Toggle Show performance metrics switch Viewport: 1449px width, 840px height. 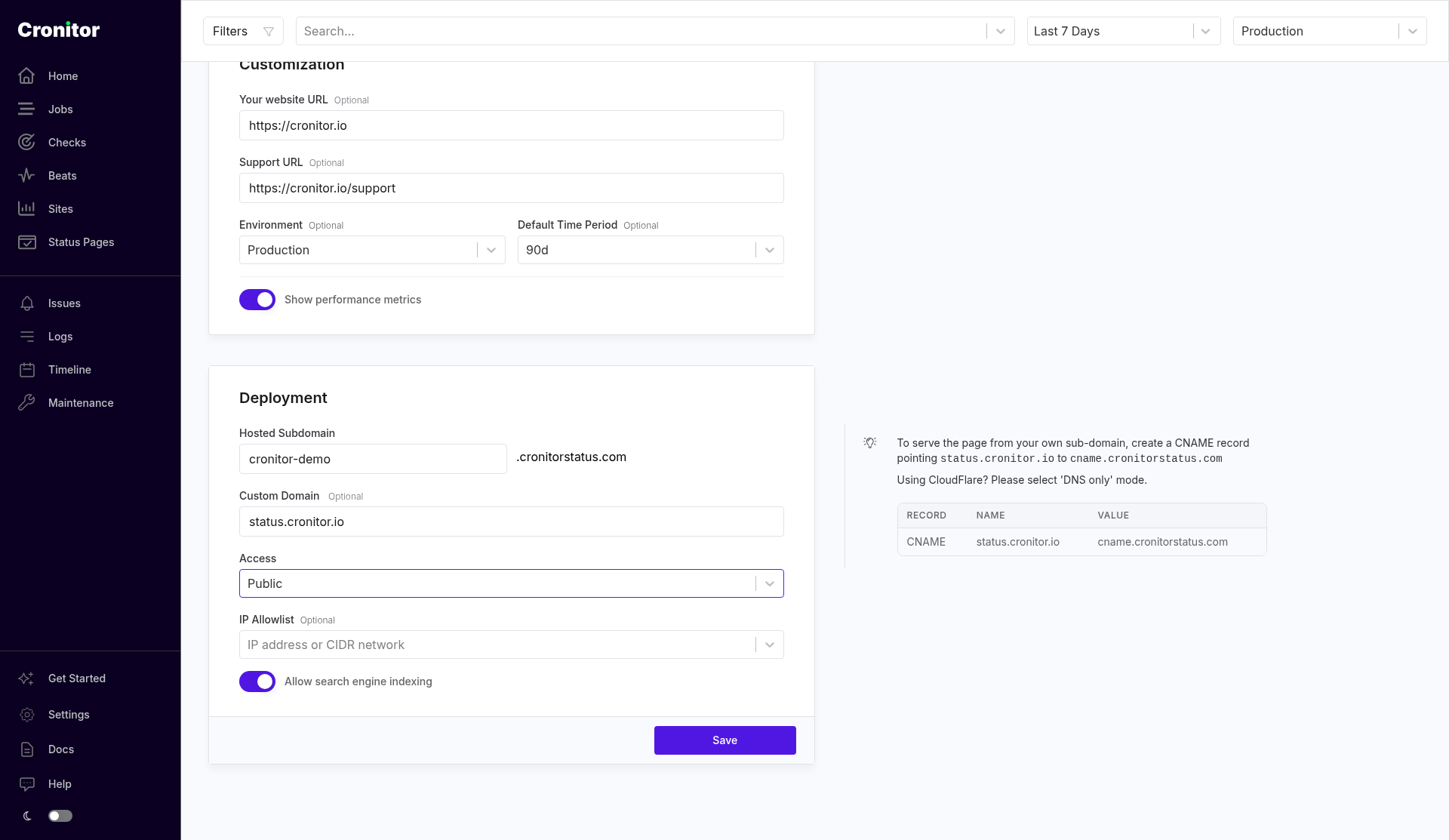point(257,300)
